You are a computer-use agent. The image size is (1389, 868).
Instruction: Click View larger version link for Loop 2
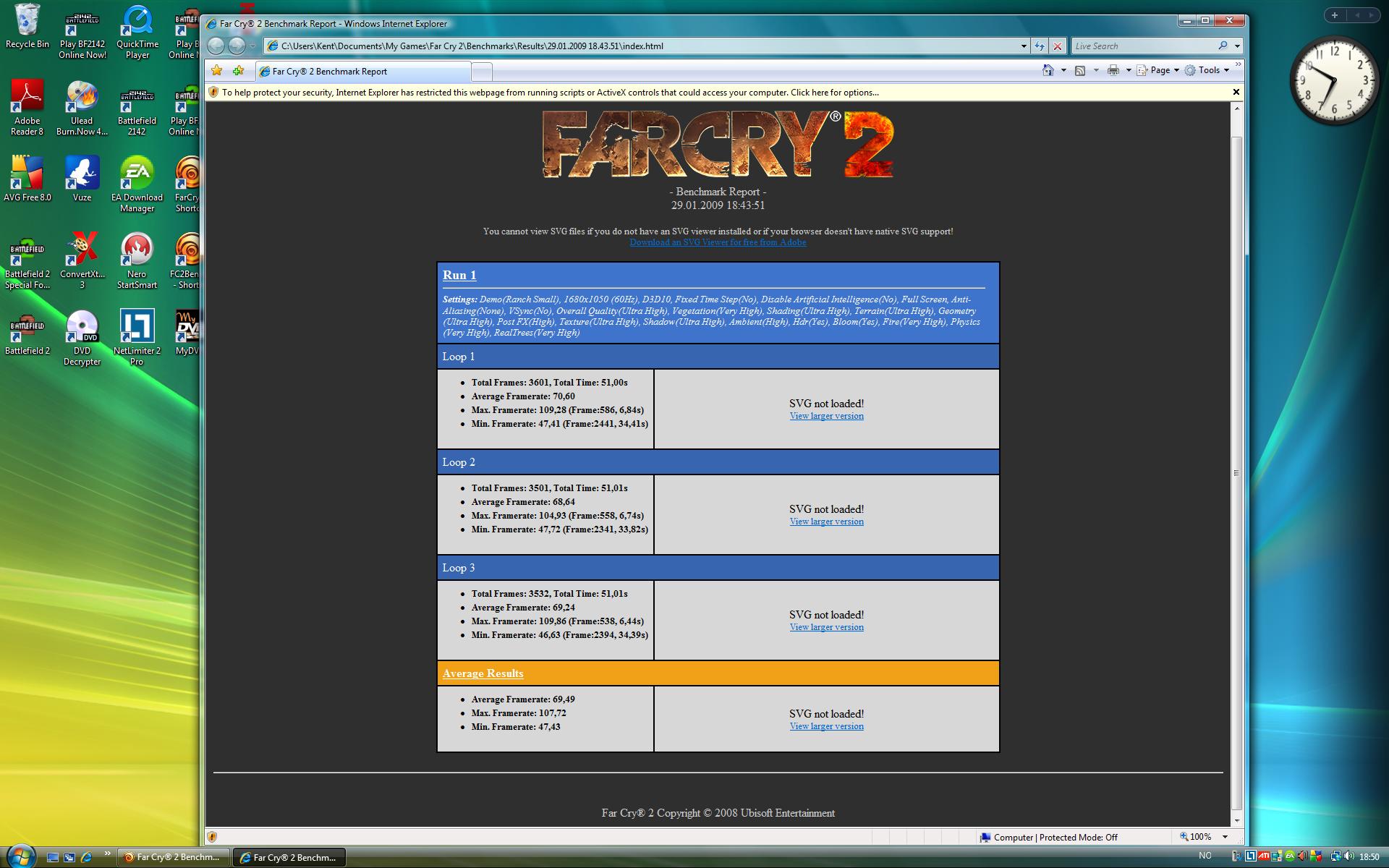(826, 522)
